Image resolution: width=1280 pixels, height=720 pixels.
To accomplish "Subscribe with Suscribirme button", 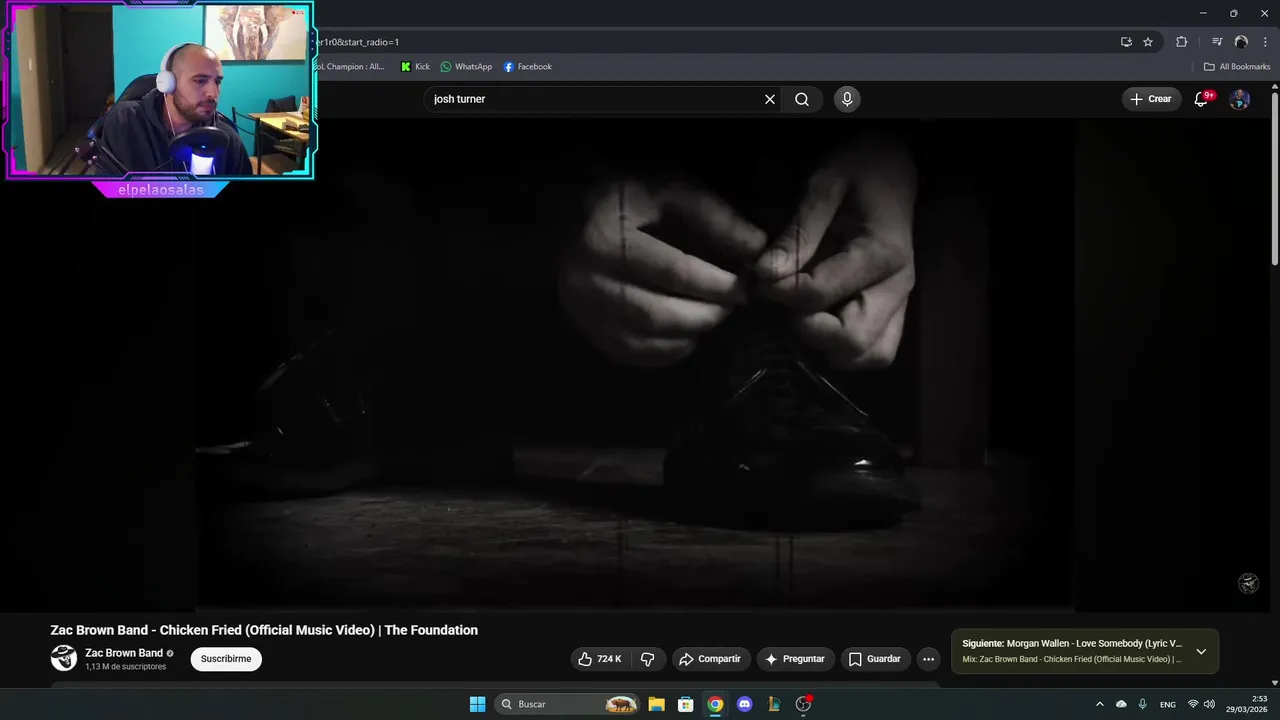I will pos(226,659).
